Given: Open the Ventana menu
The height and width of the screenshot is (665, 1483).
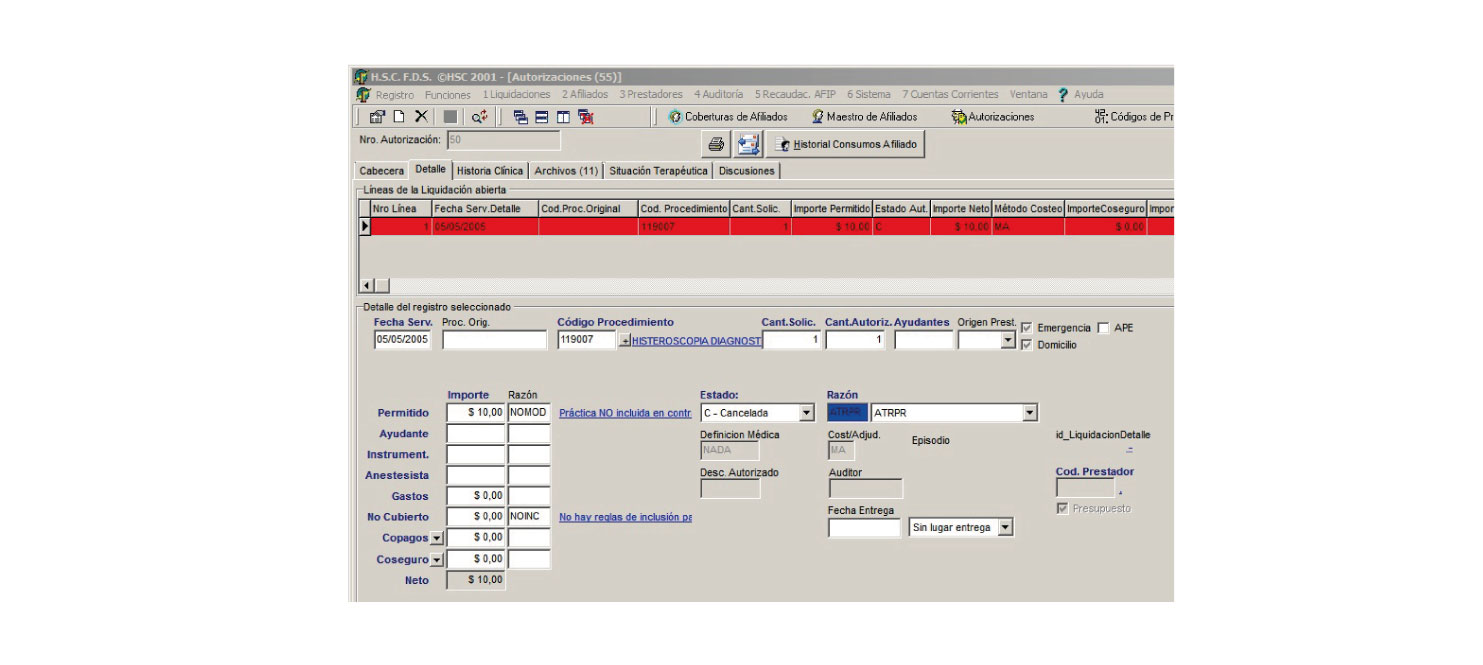Looking at the screenshot, I should [x=1029, y=95].
